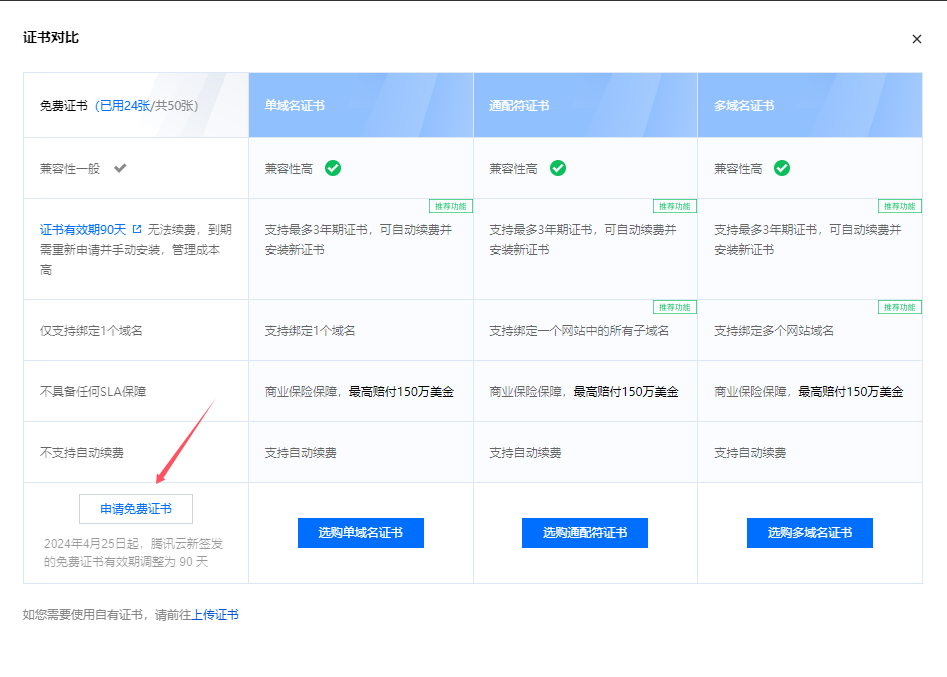The width and height of the screenshot is (947, 677).
Task: Click the 已用24张 usage count text
Action: pyautogui.click(x=124, y=105)
